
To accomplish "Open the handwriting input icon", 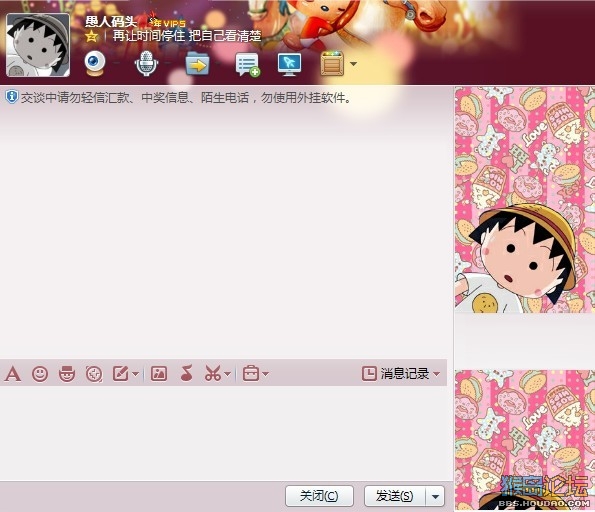I will pyautogui.click(x=121, y=374).
